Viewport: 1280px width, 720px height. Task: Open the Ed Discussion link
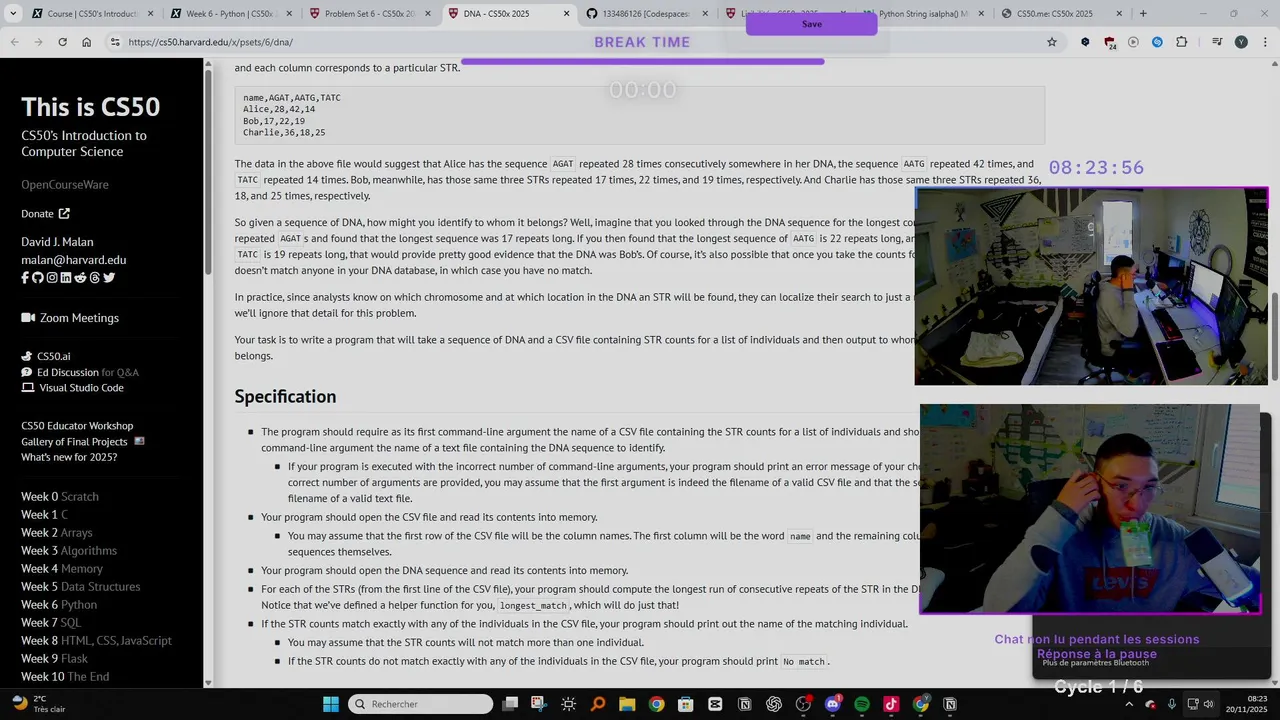pyautogui.click(x=69, y=372)
